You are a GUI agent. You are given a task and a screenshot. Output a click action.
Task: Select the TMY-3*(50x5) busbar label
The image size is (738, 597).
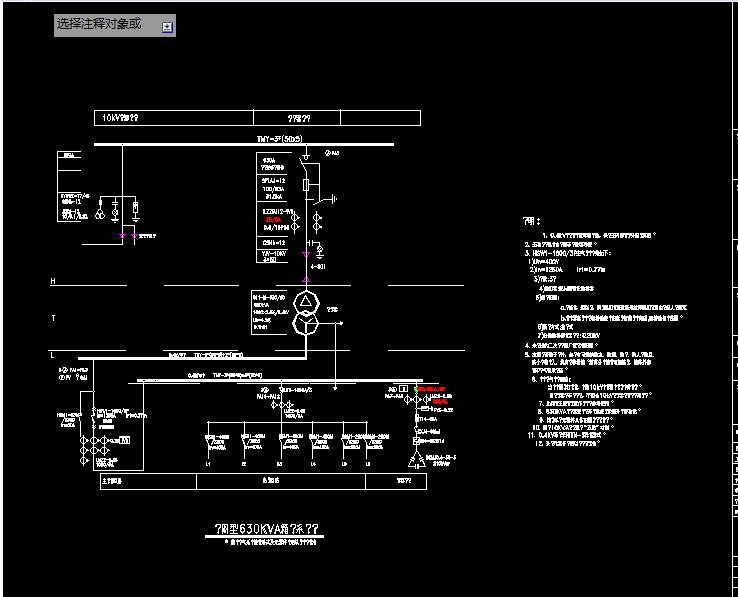click(279, 139)
